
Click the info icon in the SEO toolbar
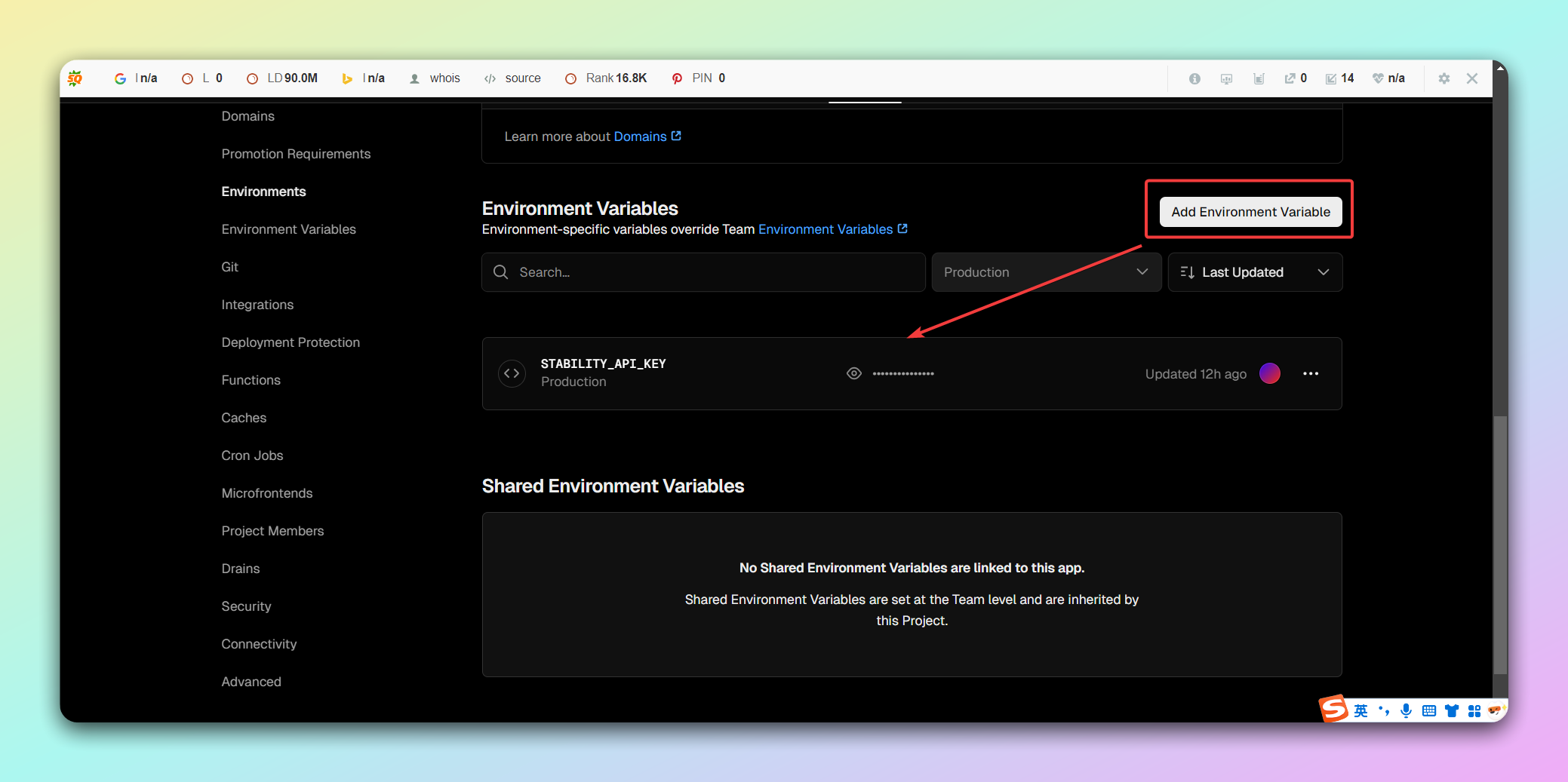click(x=1194, y=78)
